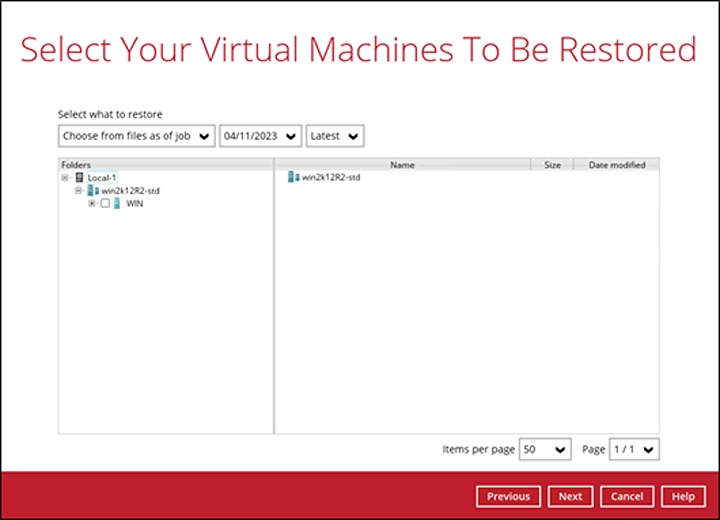Open the Items per page dropdown
Image resolution: width=720 pixels, height=520 pixels.
pyautogui.click(x=545, y=450)
